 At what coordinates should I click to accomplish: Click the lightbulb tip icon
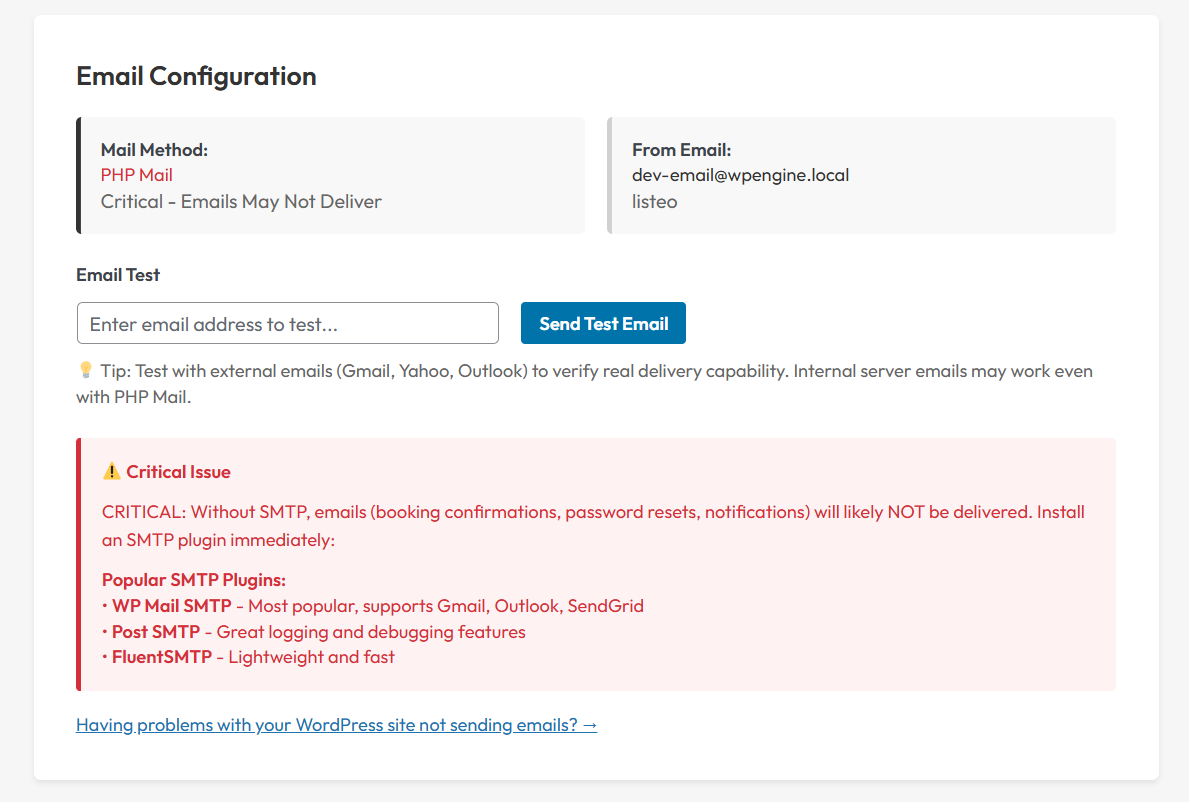85,371
